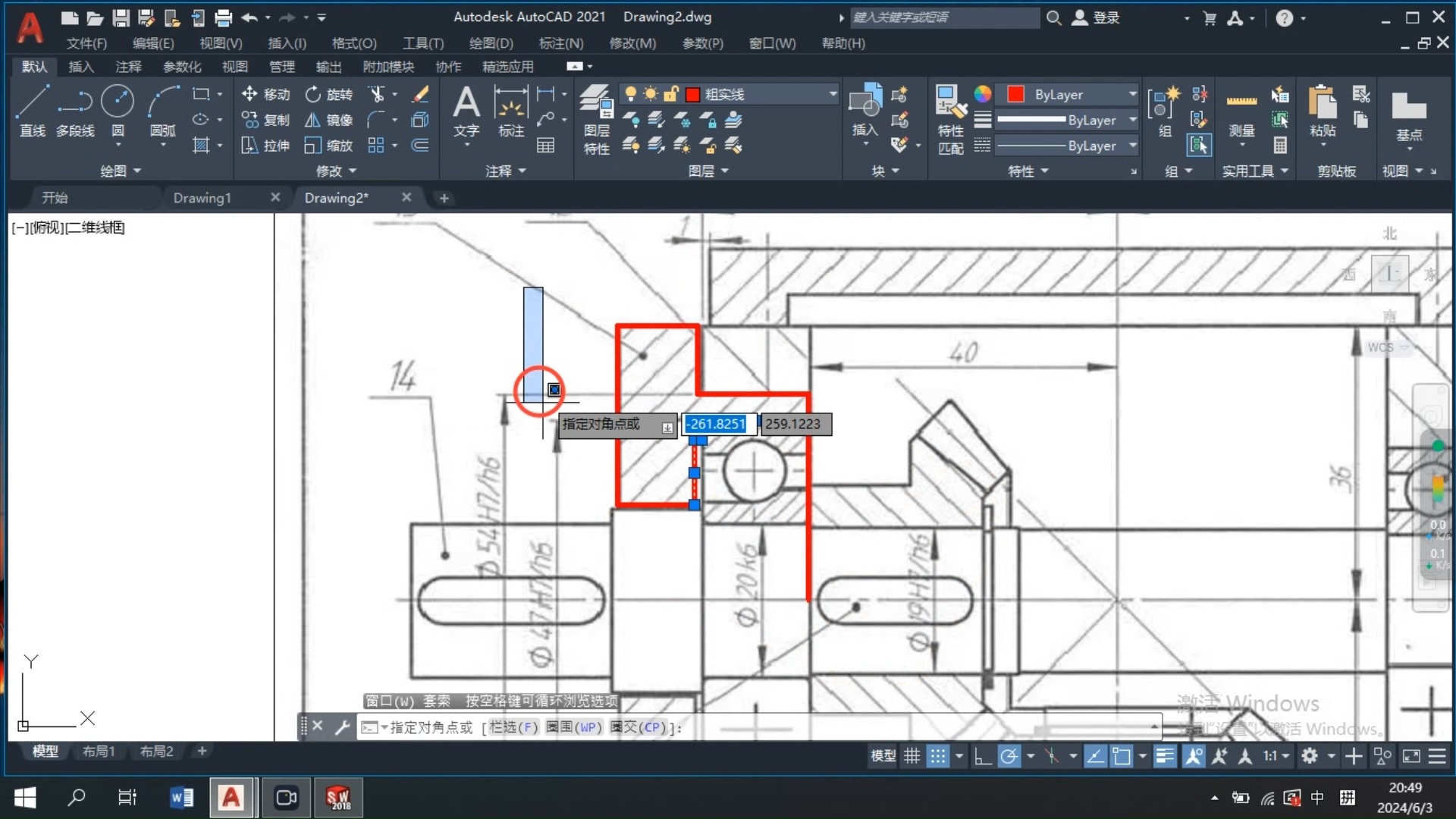The width and height of the screenshot is (1456, 819).
Task: Click the Table icon in annotation panel
Action: point(545,146)
